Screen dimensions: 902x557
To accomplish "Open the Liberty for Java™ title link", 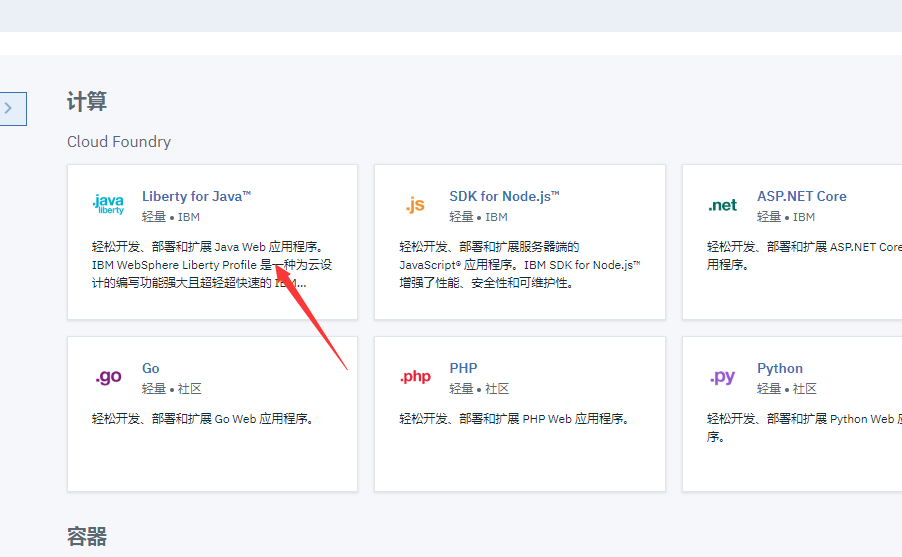I will tap(196, 196).
